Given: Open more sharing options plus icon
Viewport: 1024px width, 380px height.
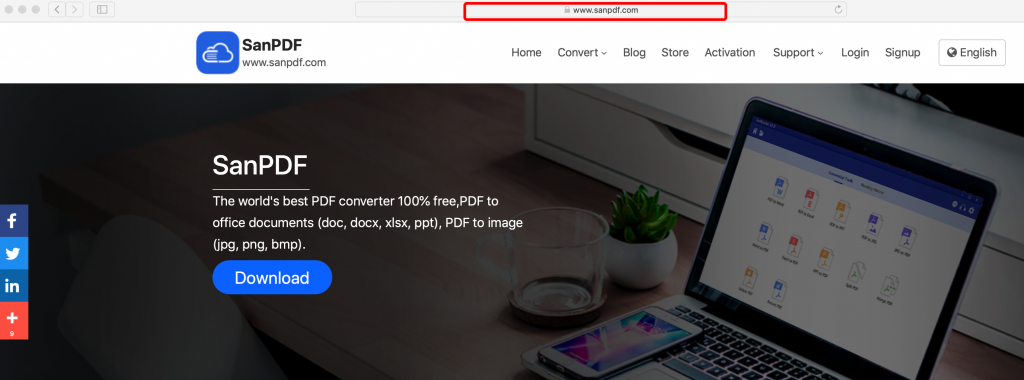Looking at the screenshot, I should point(13,321).
